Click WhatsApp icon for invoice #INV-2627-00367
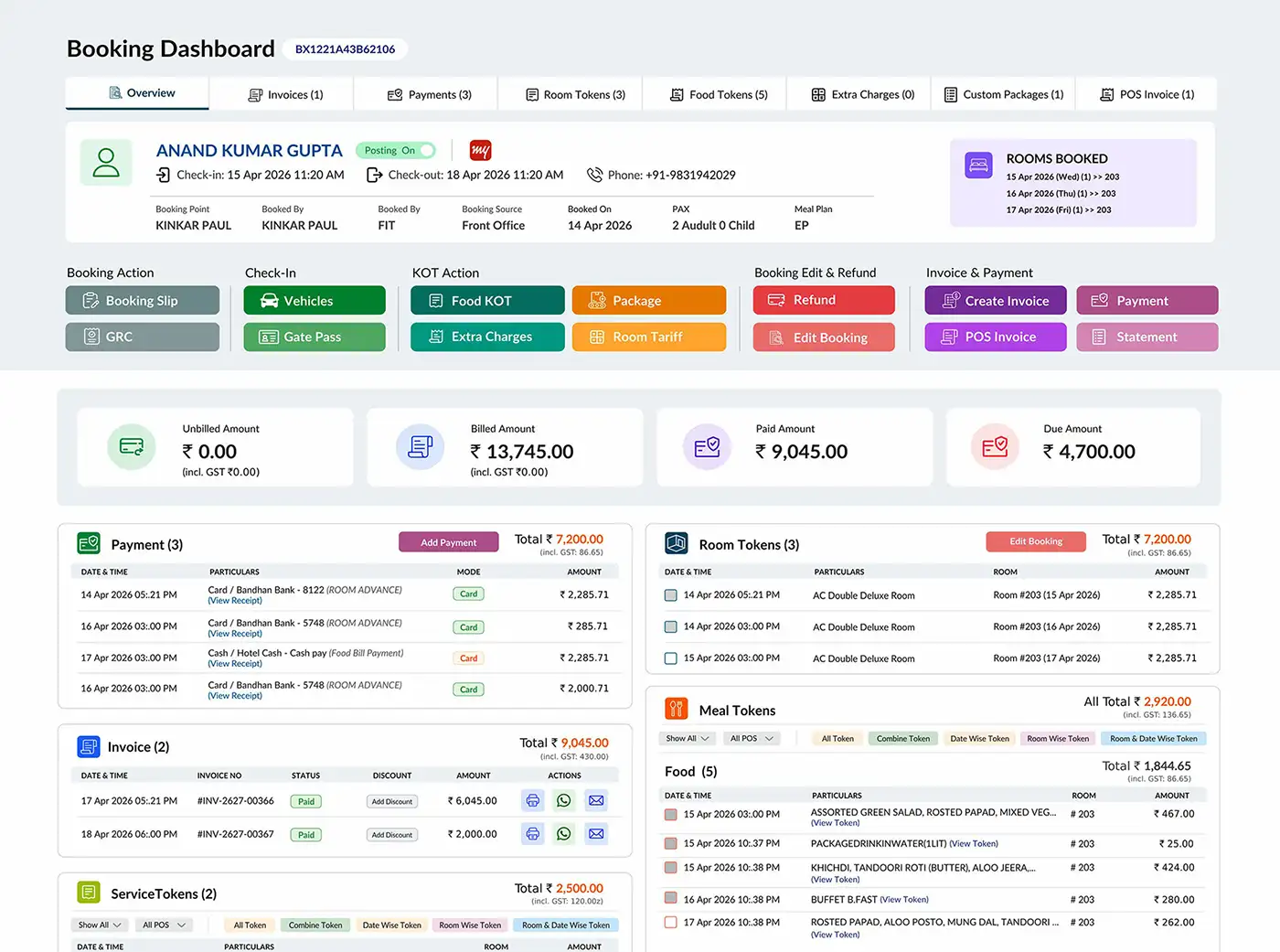The height and width of the screenshot is (952, 1280). click(564, 834)
